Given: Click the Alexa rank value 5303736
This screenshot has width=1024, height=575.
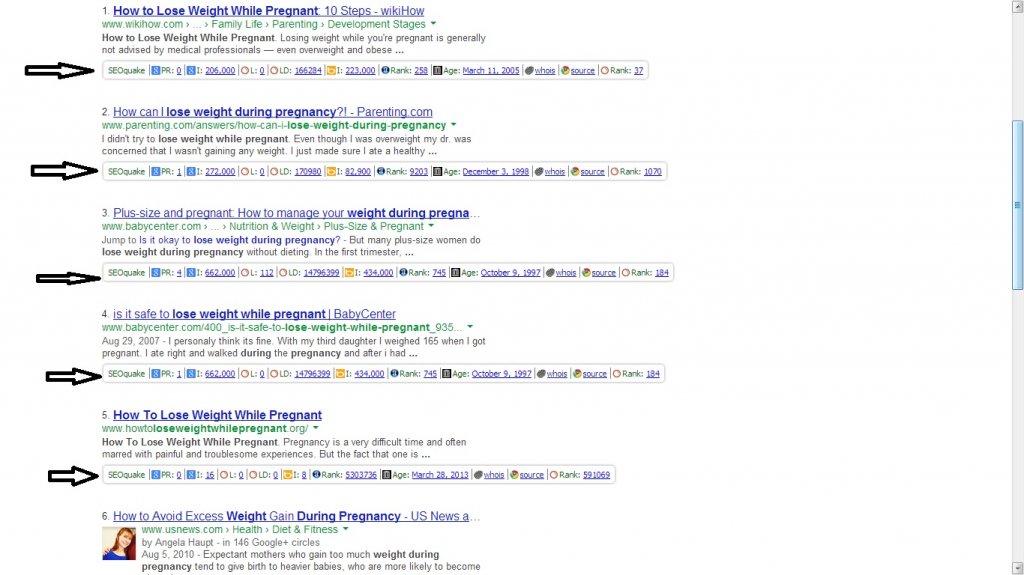Looking at the screenshot, I should pyautogui.click(x=361, y=475).
